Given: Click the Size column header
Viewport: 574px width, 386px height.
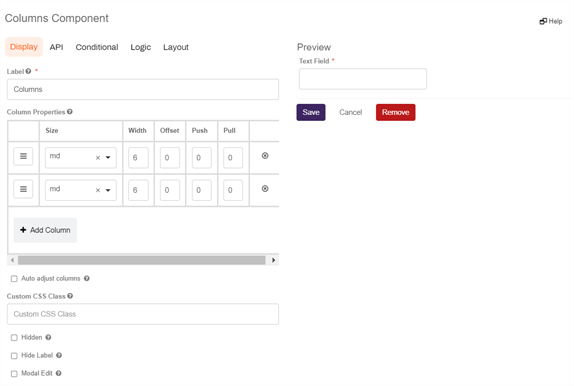Looking at the screenshot, I should 52,130.
